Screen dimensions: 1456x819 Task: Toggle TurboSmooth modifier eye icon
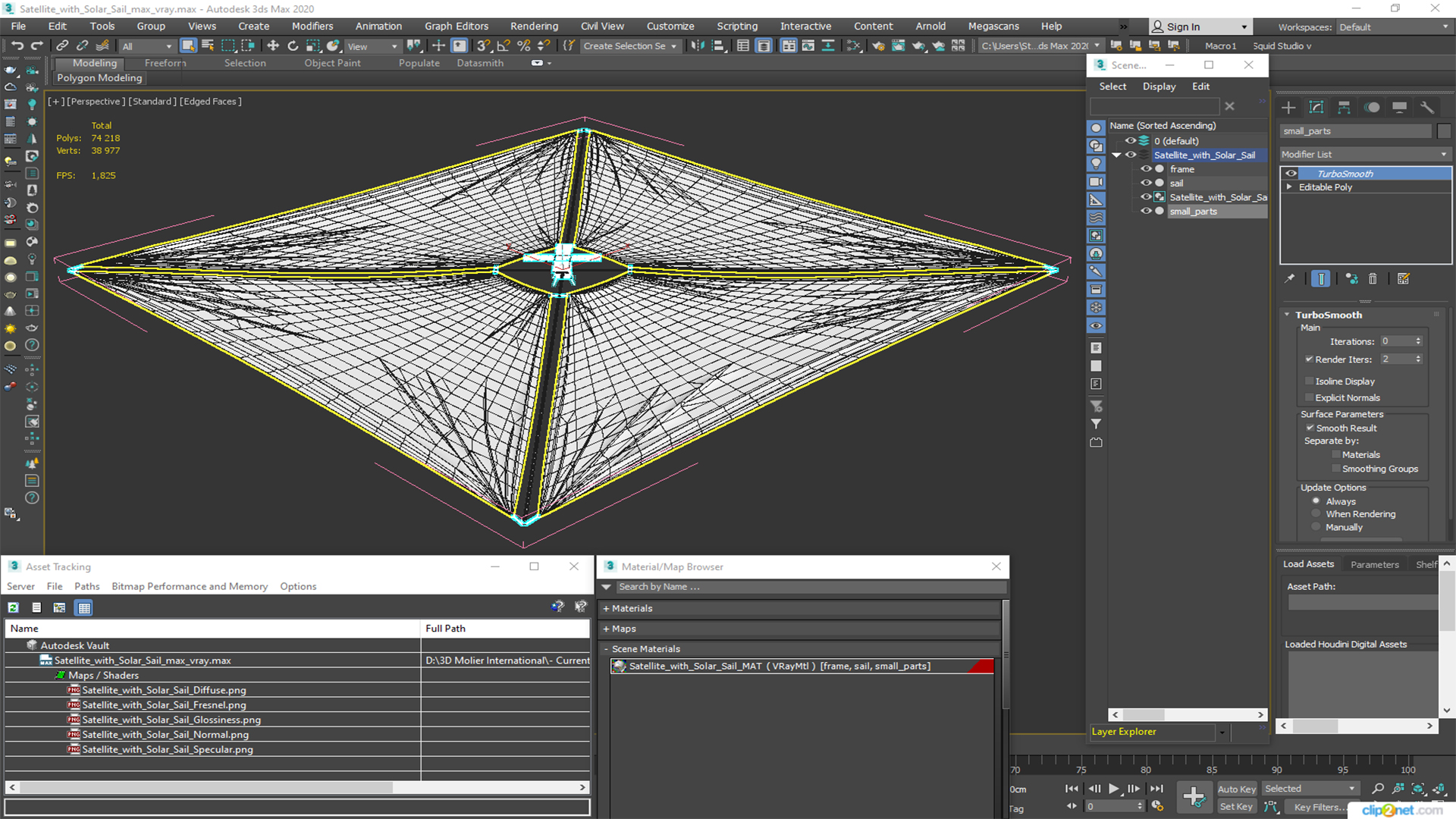[1291, 174]
